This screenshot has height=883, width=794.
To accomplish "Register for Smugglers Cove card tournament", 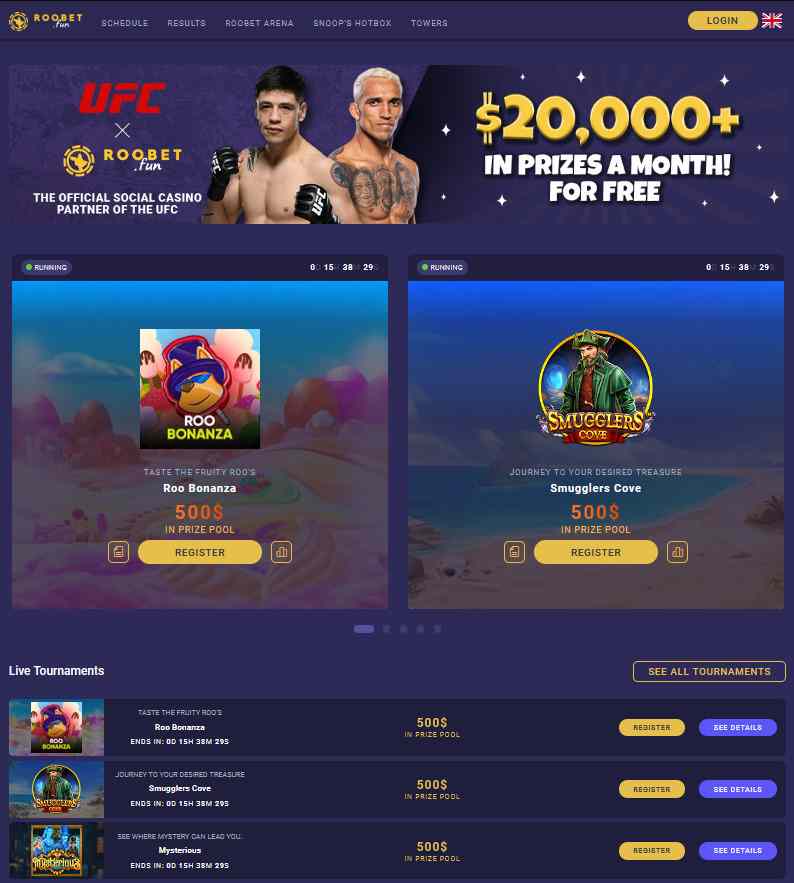I will [x=596, y=552].
